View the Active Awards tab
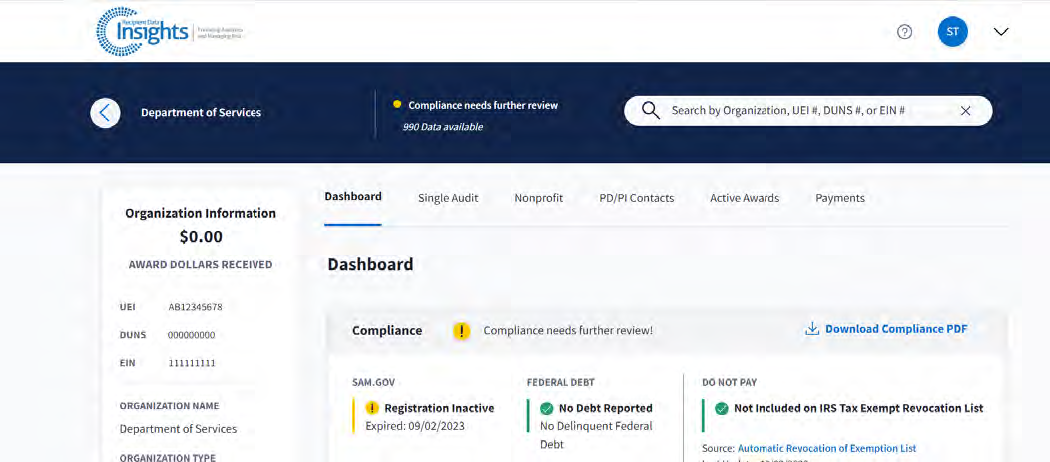1050x462 pixels. tap(744, 198)
